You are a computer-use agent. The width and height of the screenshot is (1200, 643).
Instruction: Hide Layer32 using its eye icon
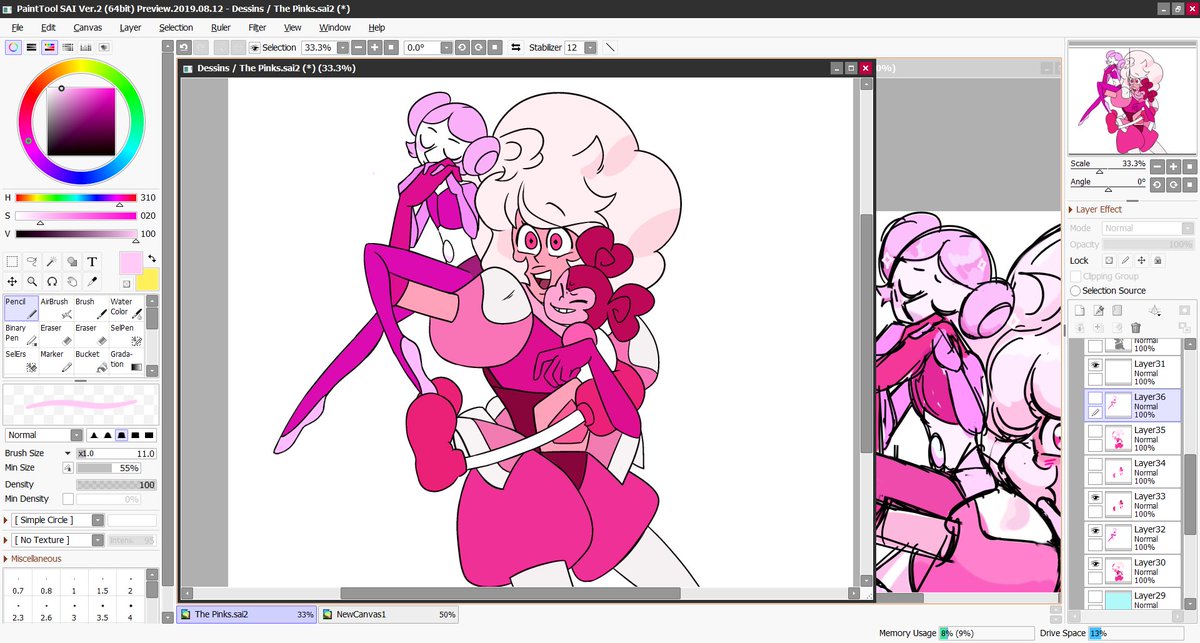[1095, 530]
